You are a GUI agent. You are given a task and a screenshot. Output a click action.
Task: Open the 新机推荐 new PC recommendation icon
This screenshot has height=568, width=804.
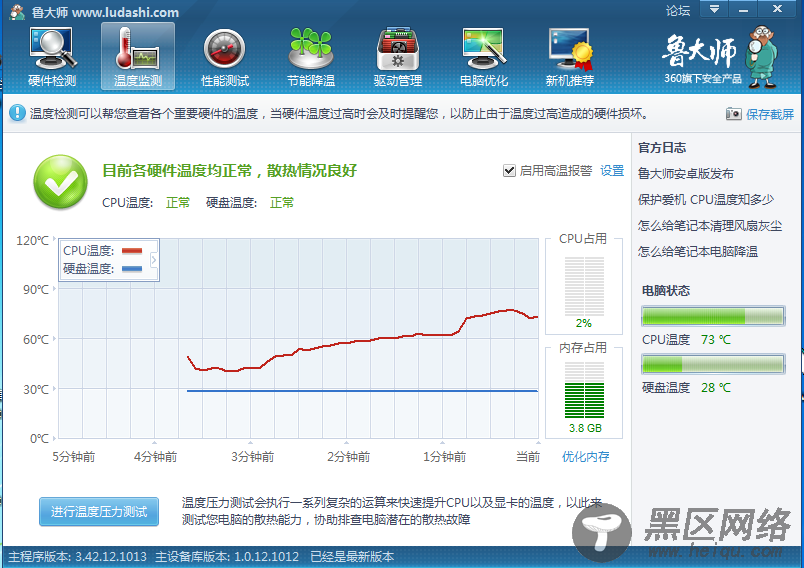click(x=570, y=57)
